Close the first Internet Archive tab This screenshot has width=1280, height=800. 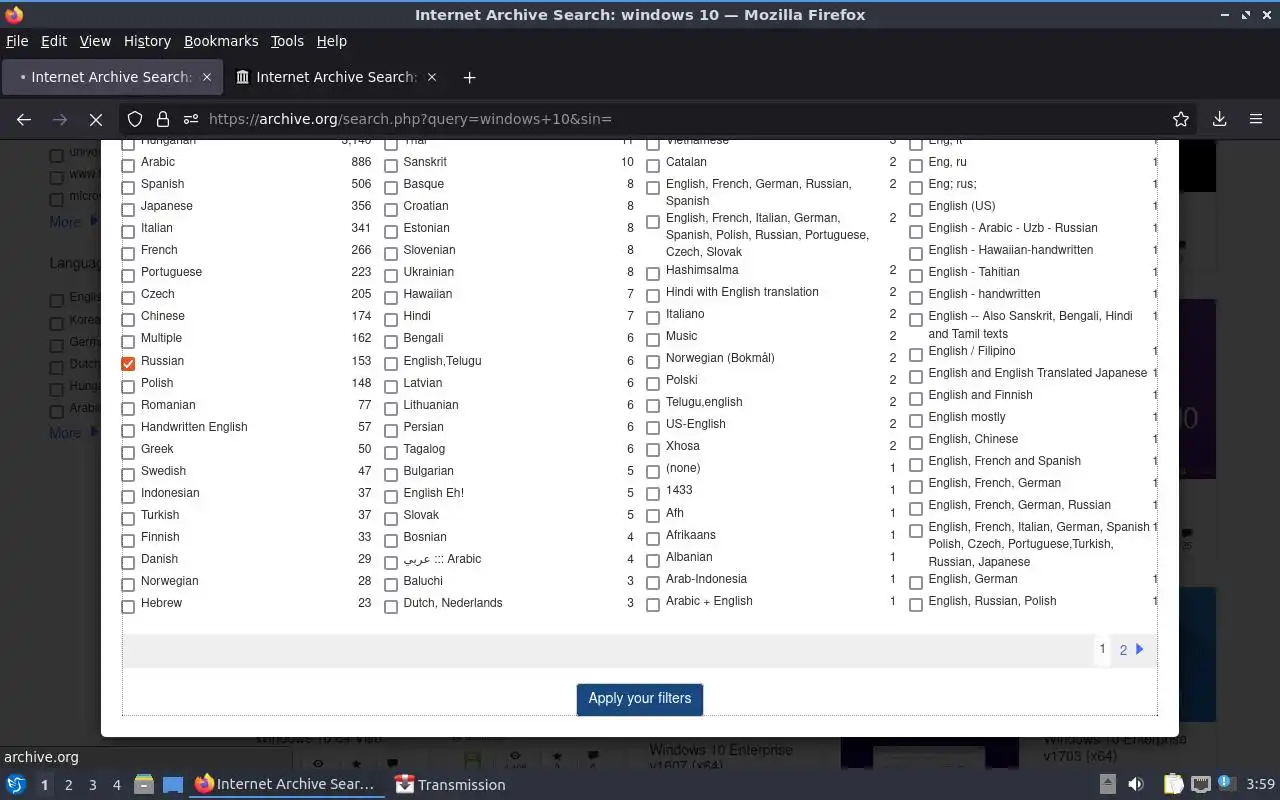[207, 77]
